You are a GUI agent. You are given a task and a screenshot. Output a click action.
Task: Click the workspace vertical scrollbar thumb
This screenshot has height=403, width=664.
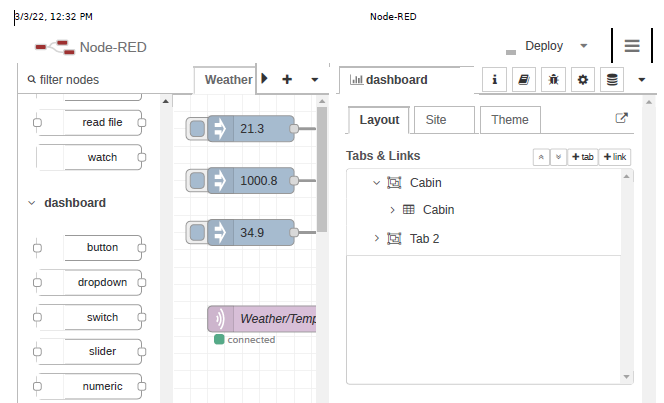point(322,169)
